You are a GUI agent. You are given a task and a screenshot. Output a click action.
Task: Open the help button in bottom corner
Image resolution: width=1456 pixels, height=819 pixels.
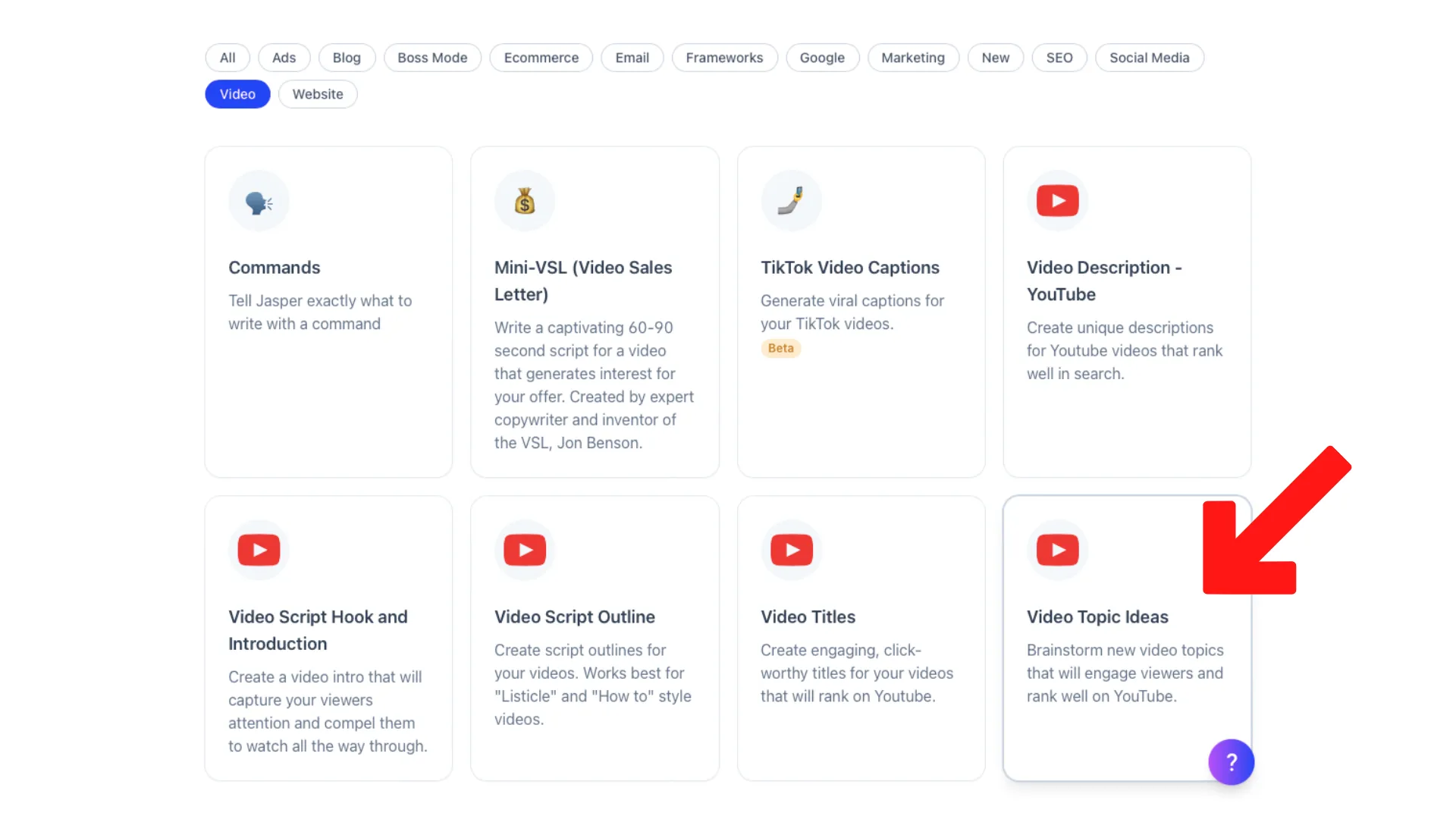click(1231, 762)
